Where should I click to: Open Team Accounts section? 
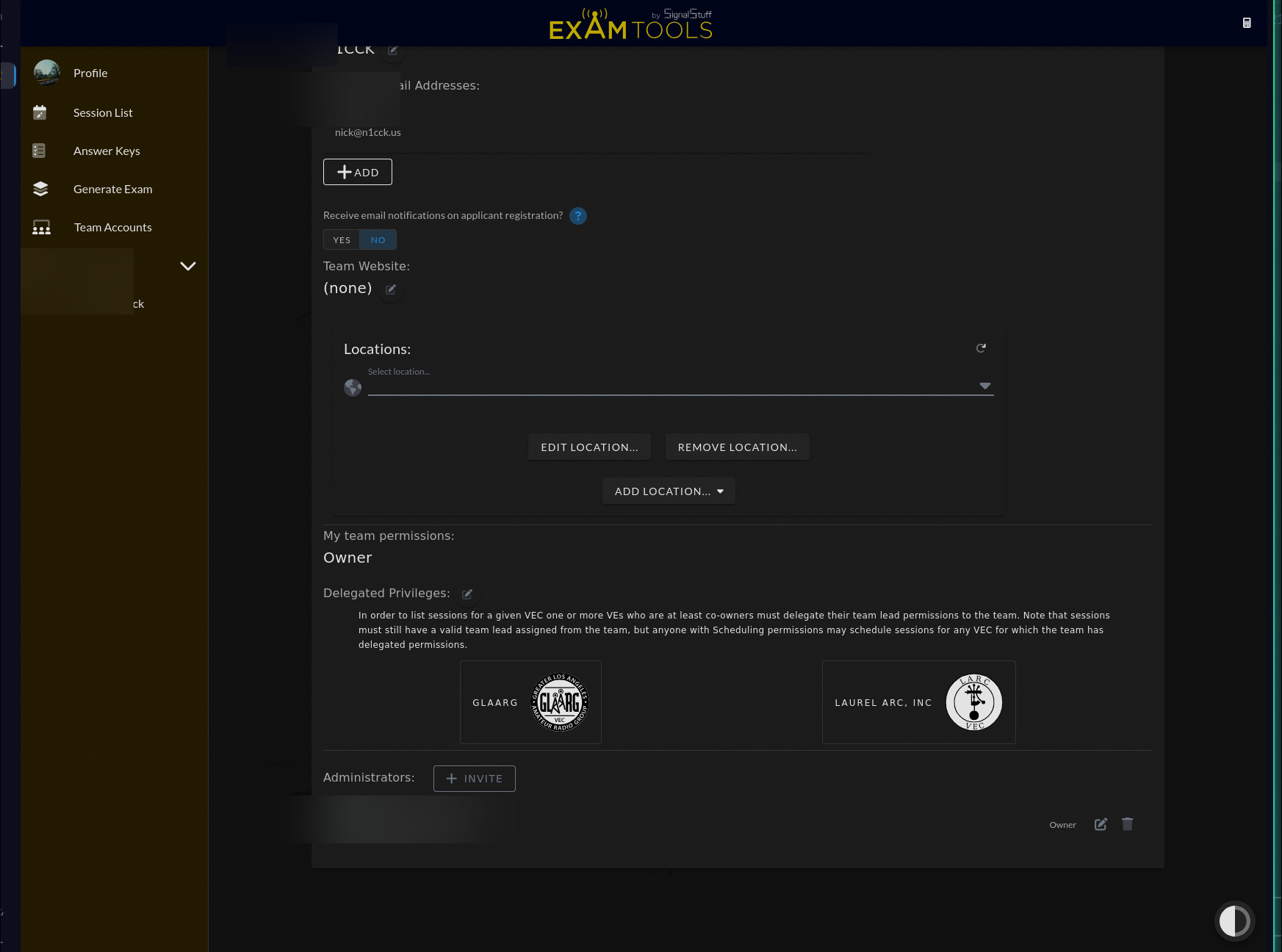click(x=114, y=227)
